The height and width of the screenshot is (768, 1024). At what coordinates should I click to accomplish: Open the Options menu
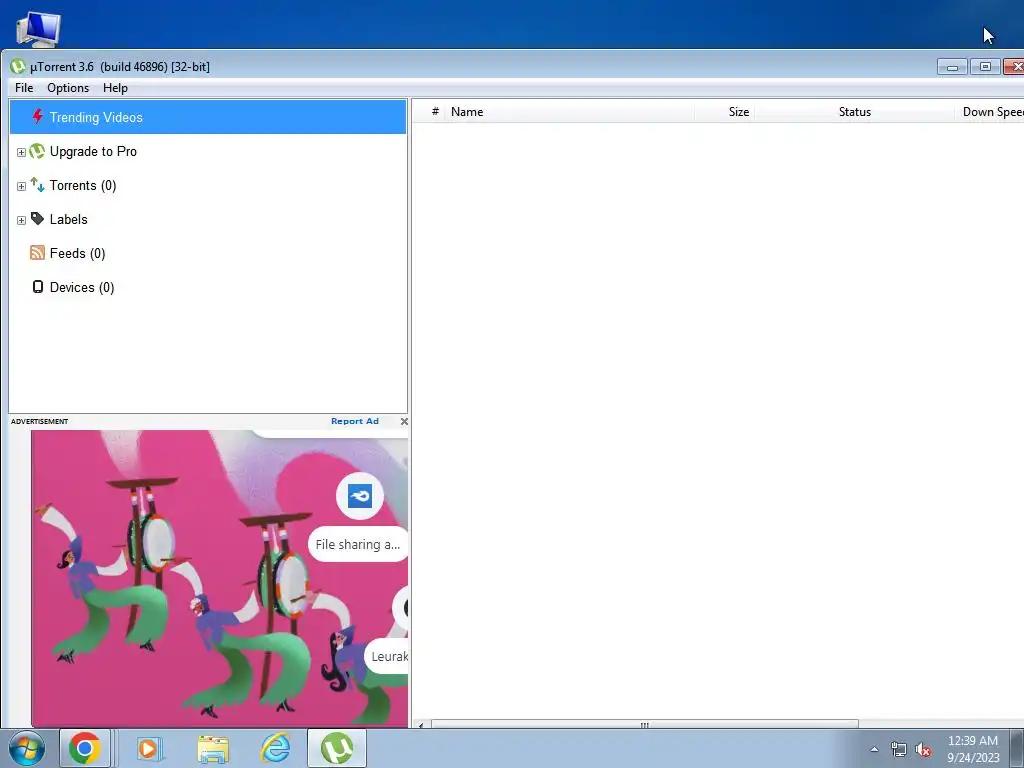(x=68, y=88)
